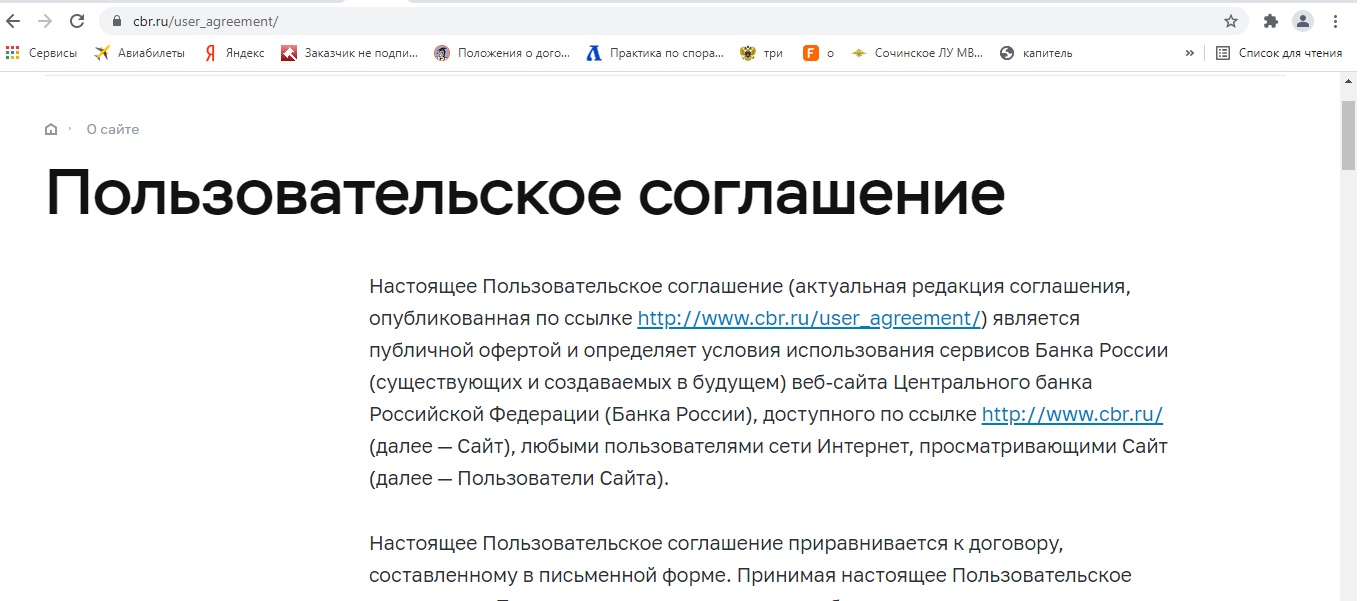Open the Extensions puzzle icon
Image resolution: width=1363 pixels, height=601 pixels.
(x=1271, y=21)
